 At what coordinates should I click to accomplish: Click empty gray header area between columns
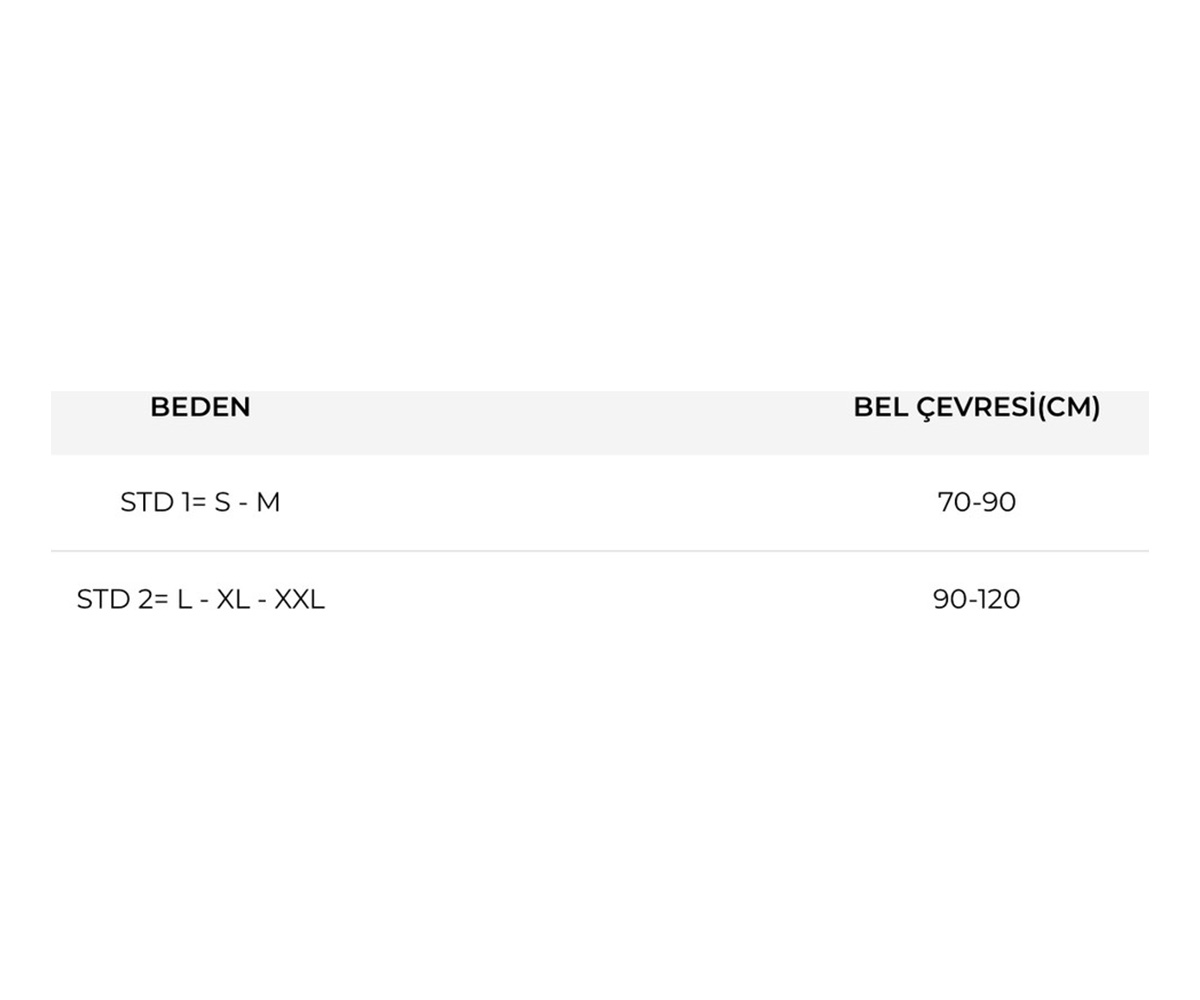550,422
